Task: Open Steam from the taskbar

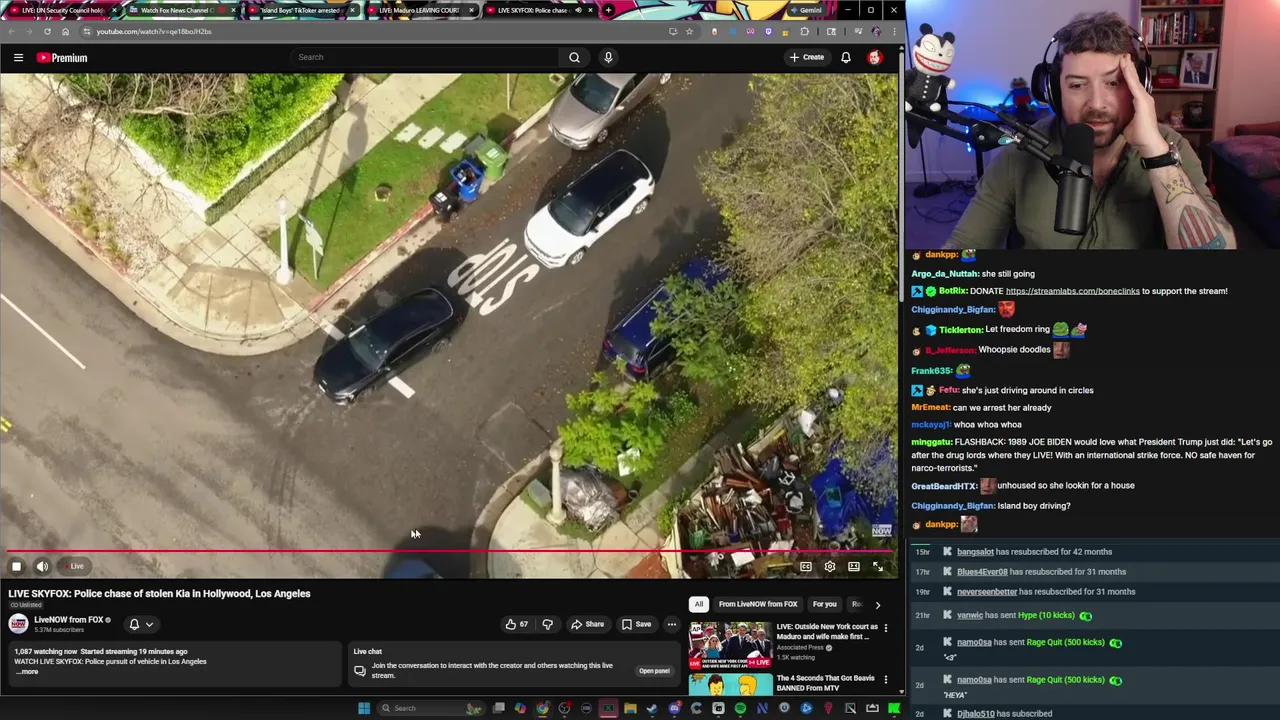Action: point(652,708)
